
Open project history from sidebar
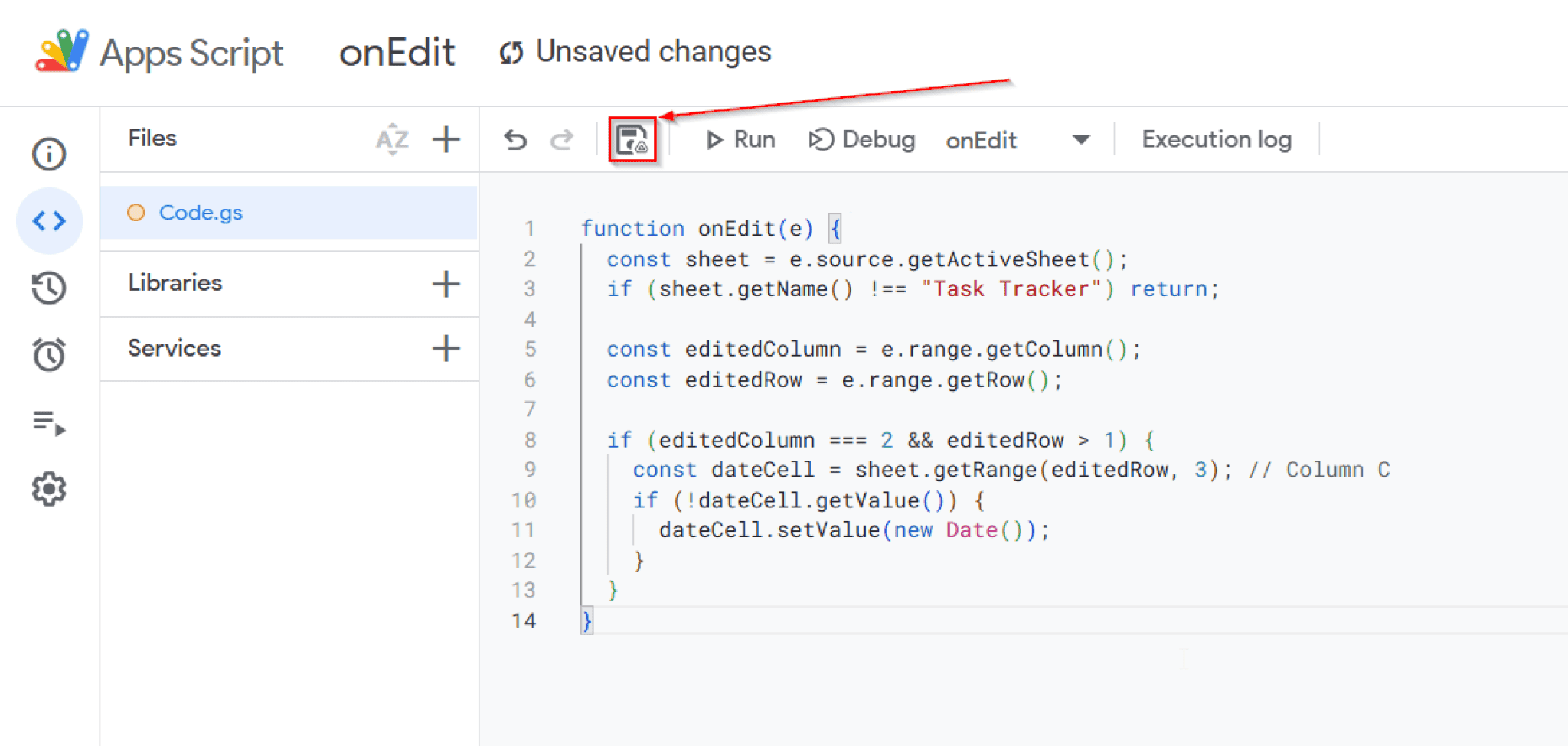pyautogui.click(x=49, y=288)
